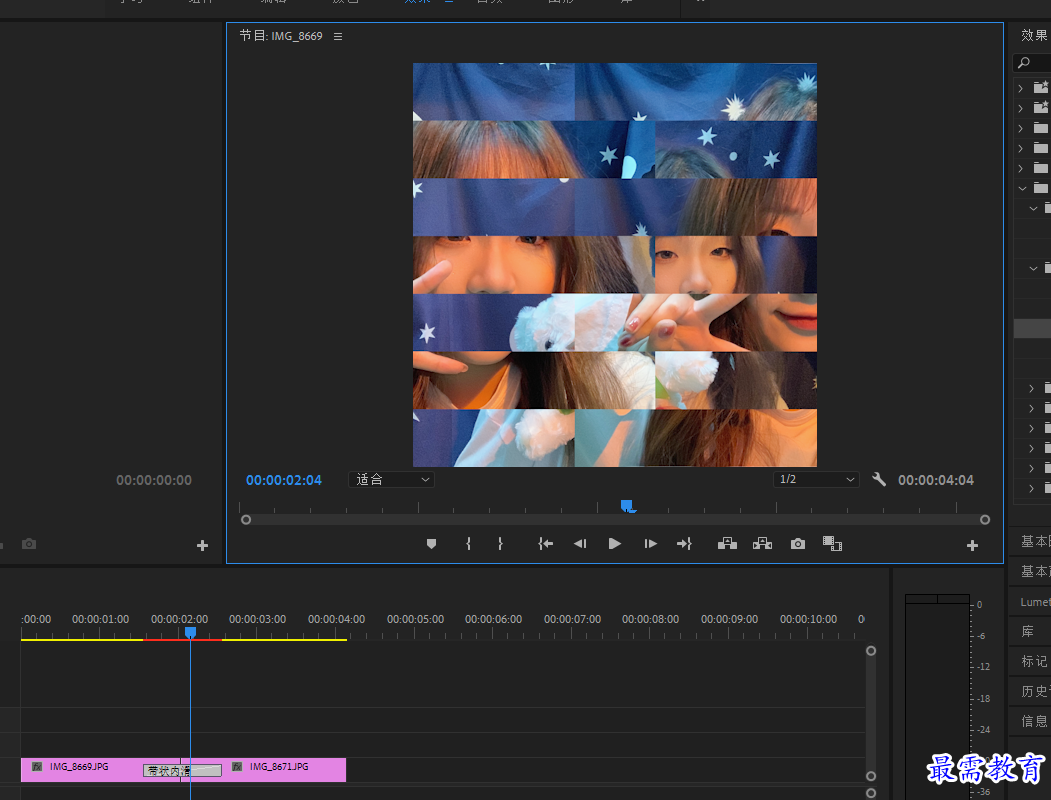Open the Comparison View icon
Image resolution: width=1051 pixels, height=800 pixels.
832,543
